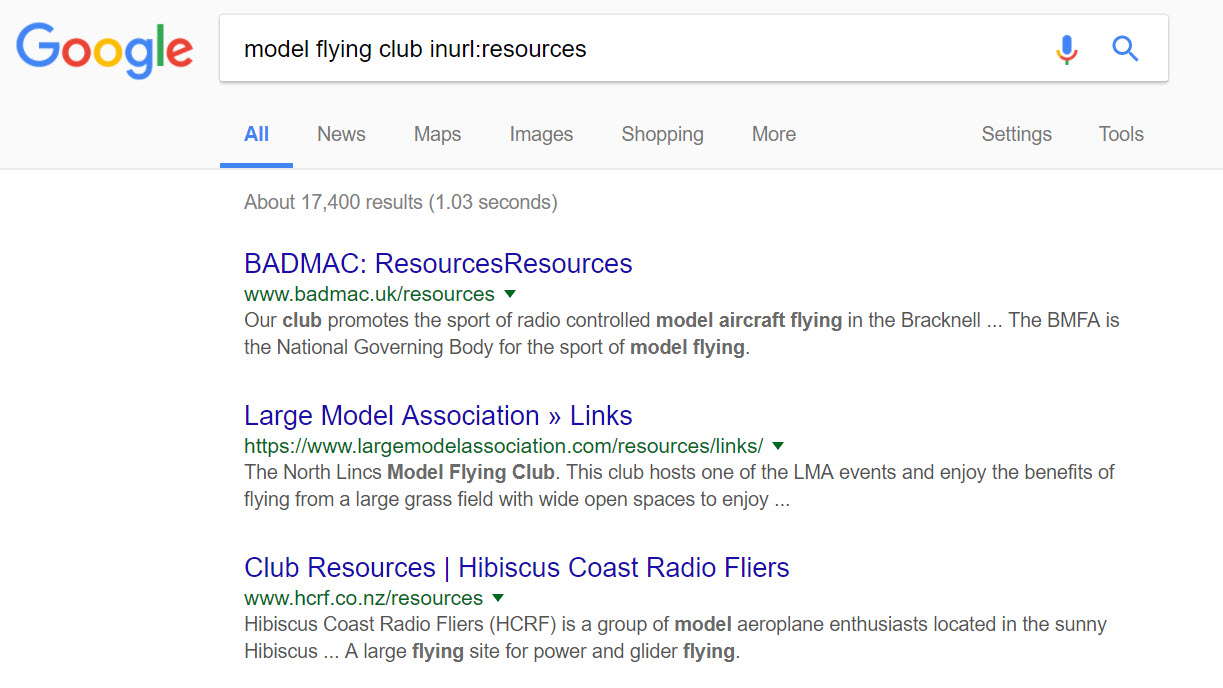Click the snippet describing Hibiscus Coast Radio Fliers (HCRF)
The height and width of the screenshot is (688, 1223).
point(675,637)
